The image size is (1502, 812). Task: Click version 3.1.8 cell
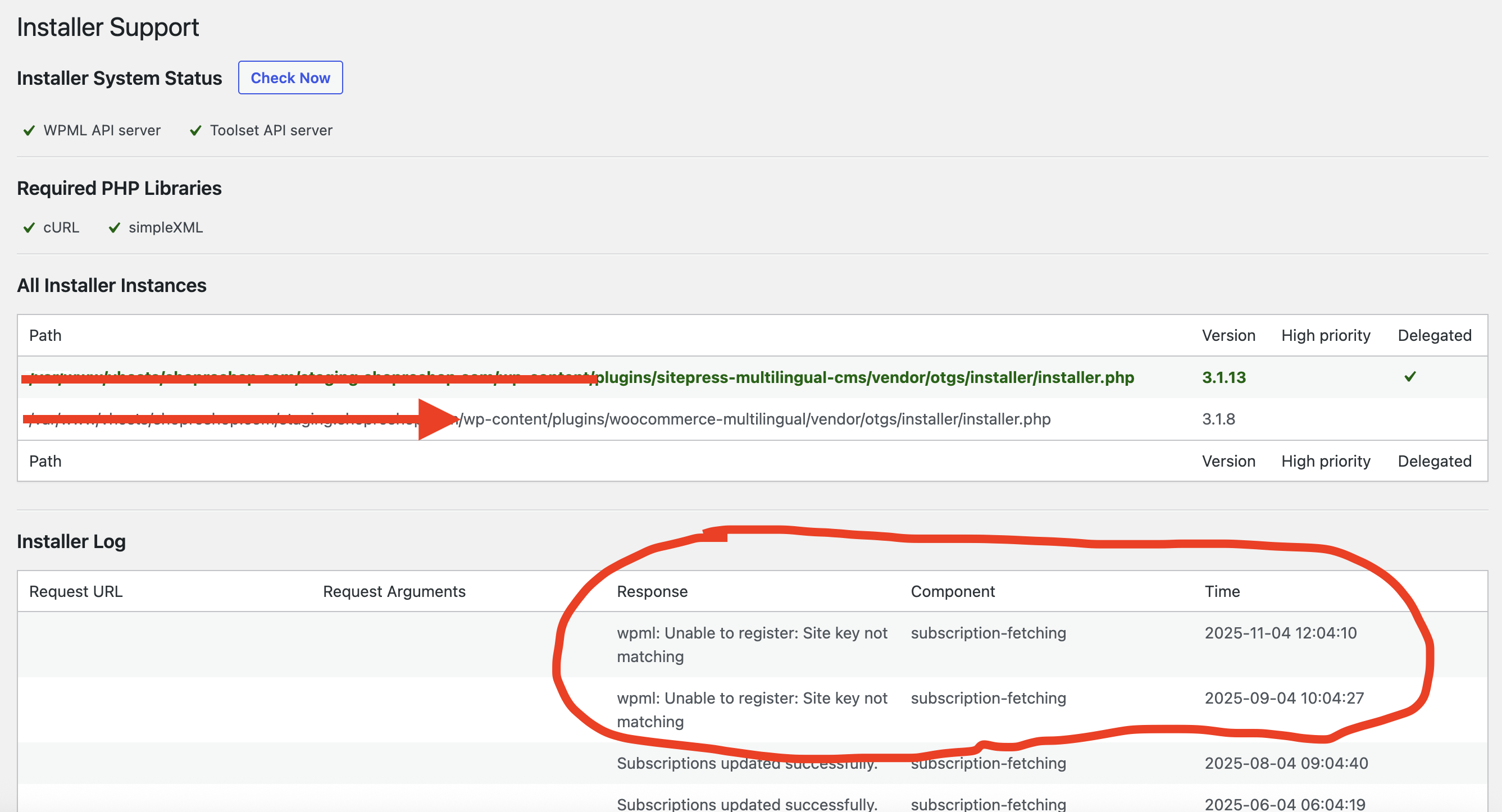[x=1219, y=419]
